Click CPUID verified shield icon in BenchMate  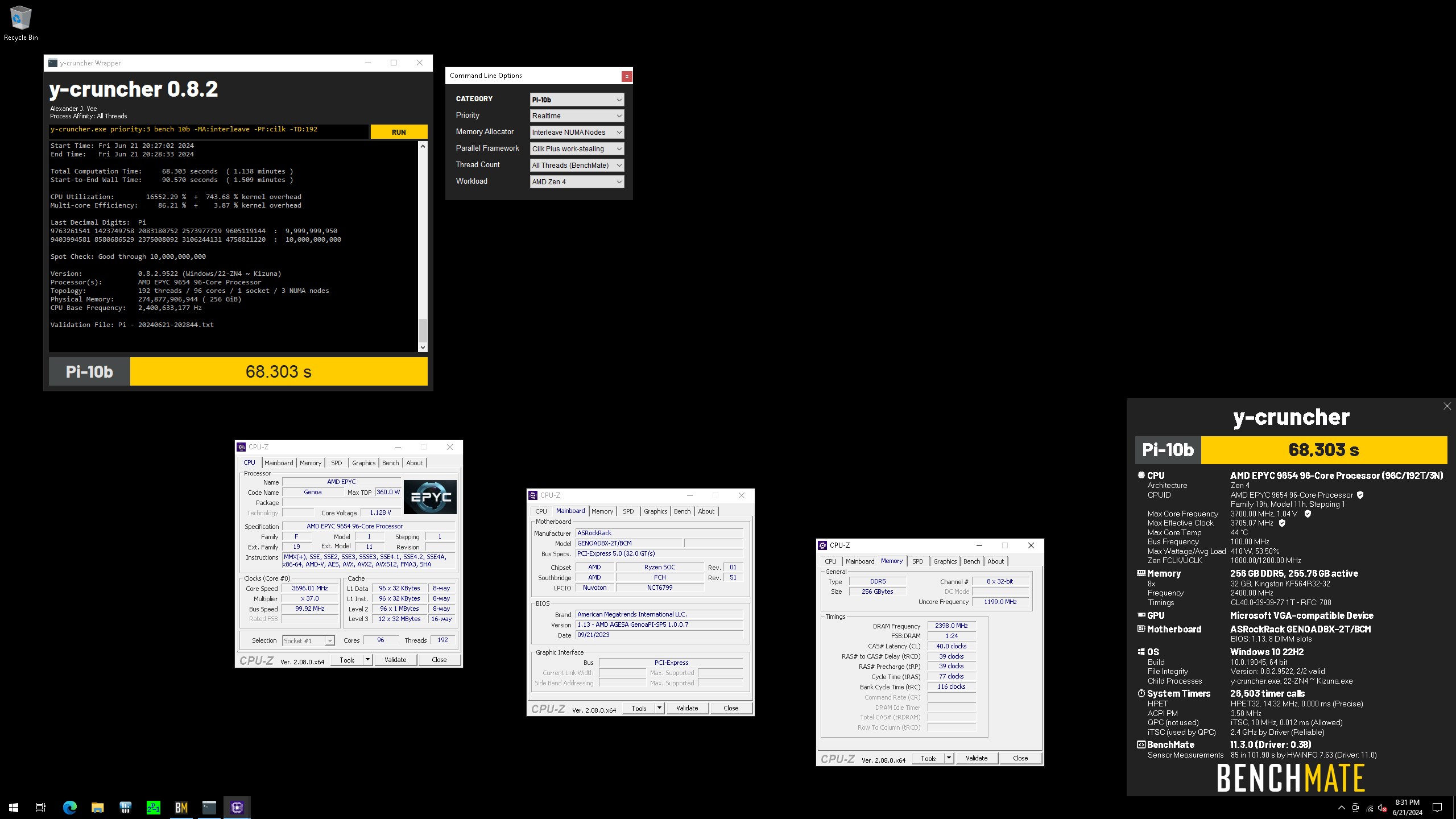(x=1360, y=495)
